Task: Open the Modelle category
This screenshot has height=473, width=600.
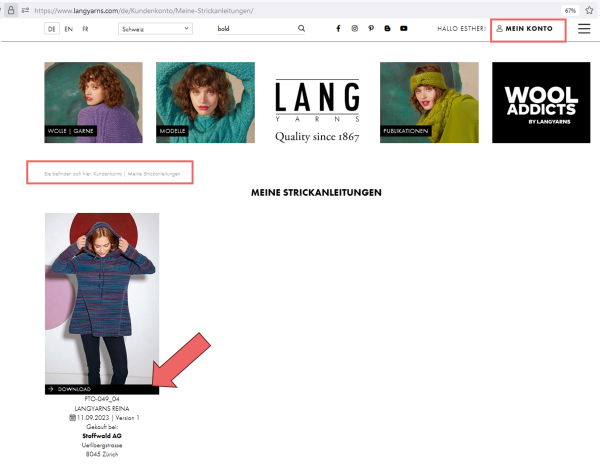Action: click(x=198, y=103)
